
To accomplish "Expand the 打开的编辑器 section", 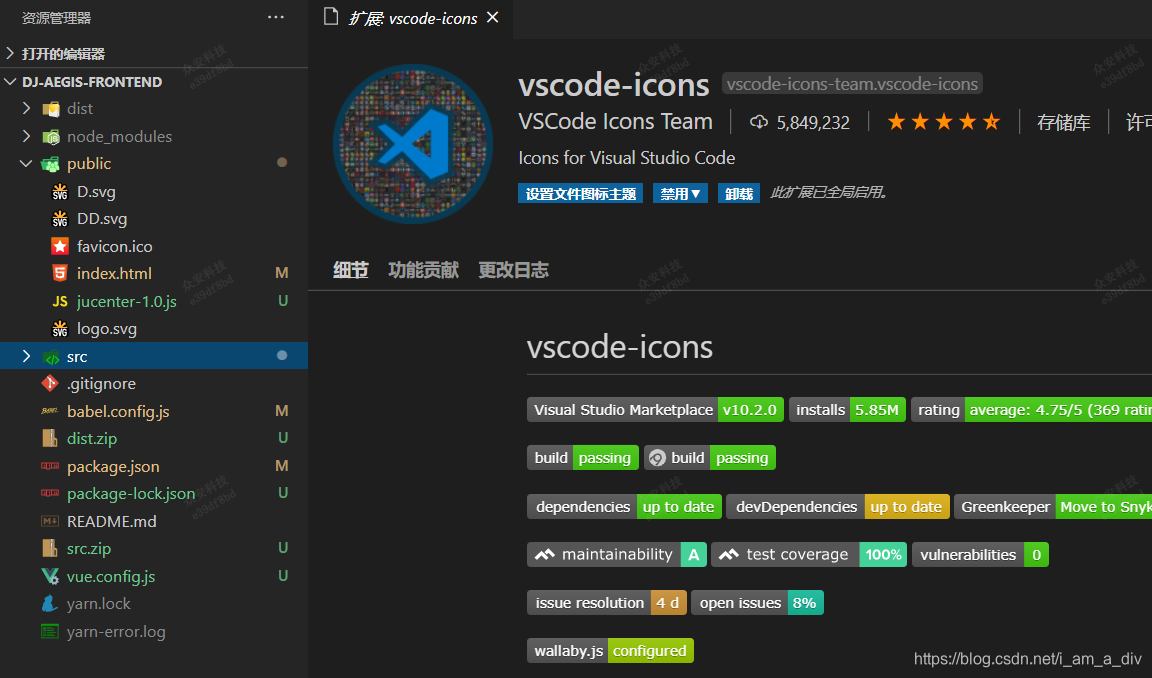I will [x=10, y=54].
